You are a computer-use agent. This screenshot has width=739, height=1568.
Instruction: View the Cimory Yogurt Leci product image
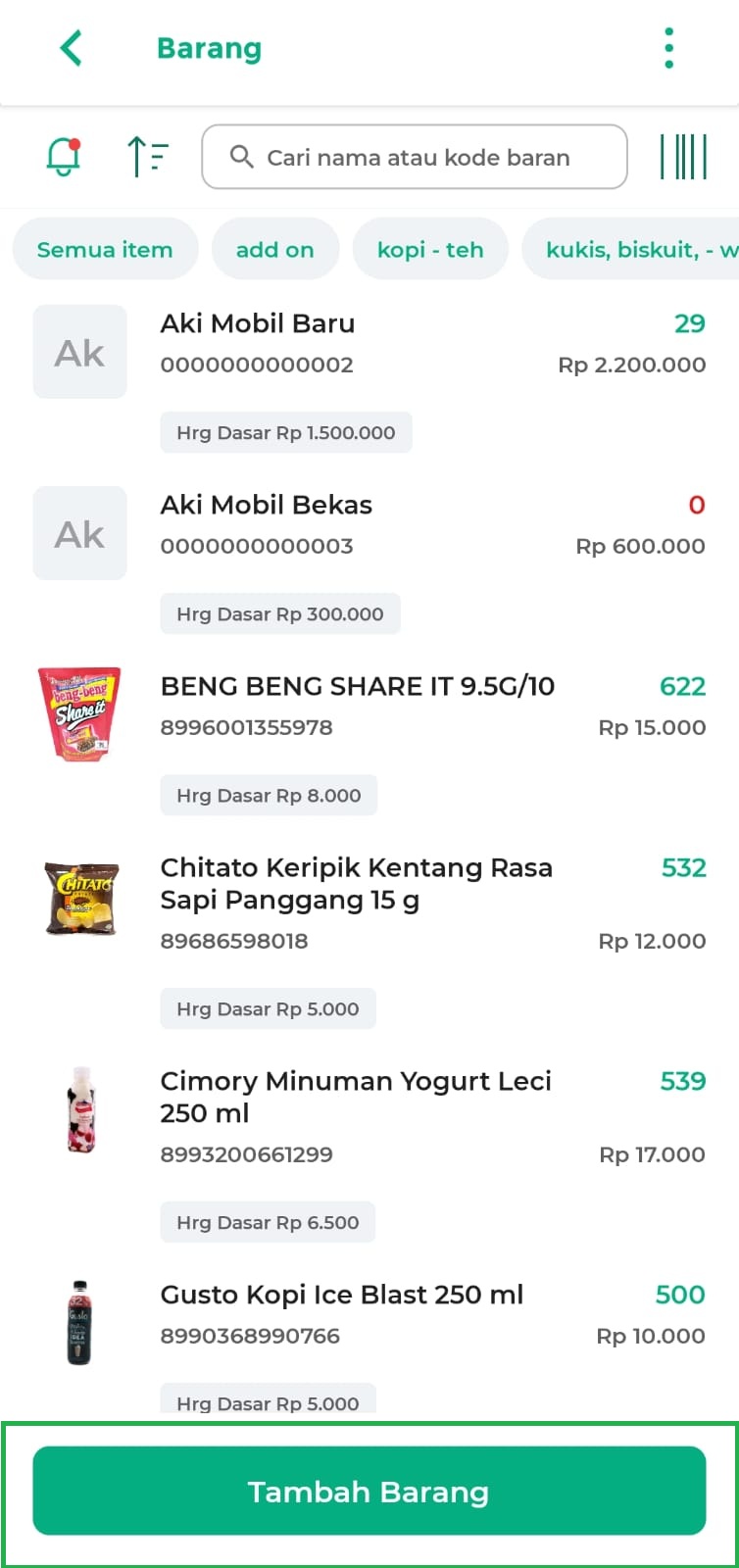click(x=80, y=1110)
